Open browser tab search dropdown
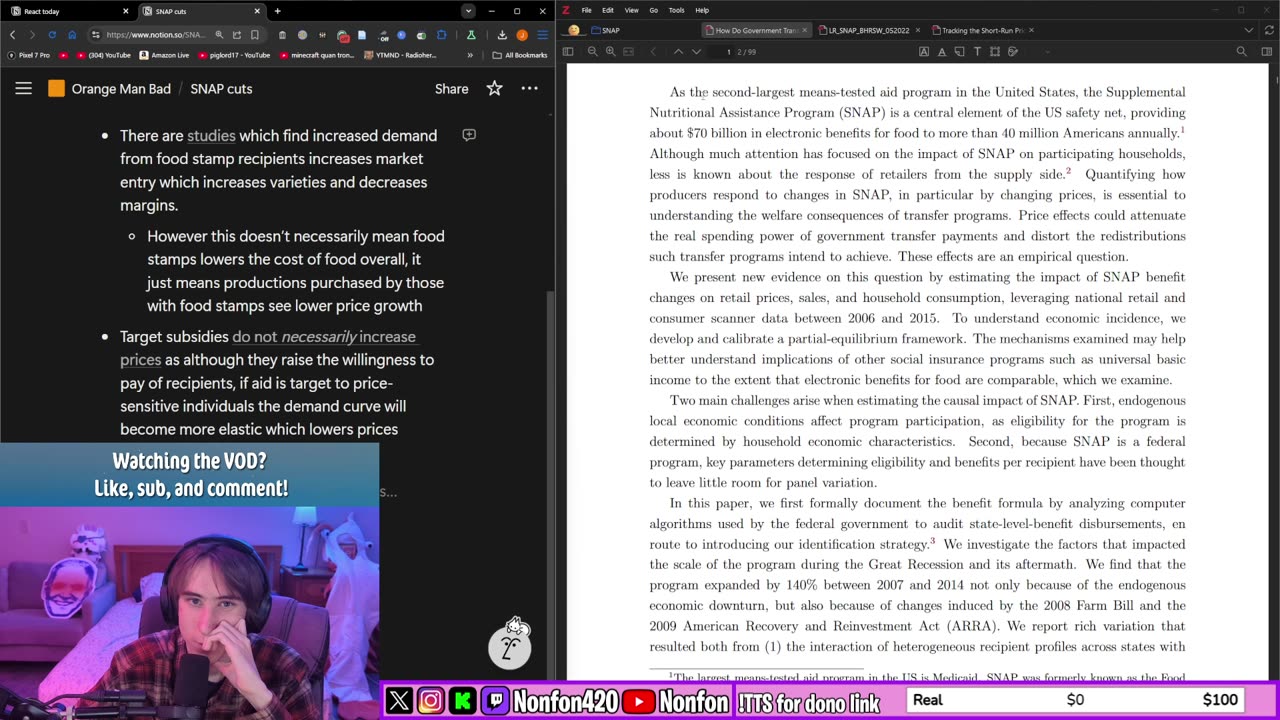The height and width of the screenshot is (720, 1280). pyautogui.click(x=468, y=11)
